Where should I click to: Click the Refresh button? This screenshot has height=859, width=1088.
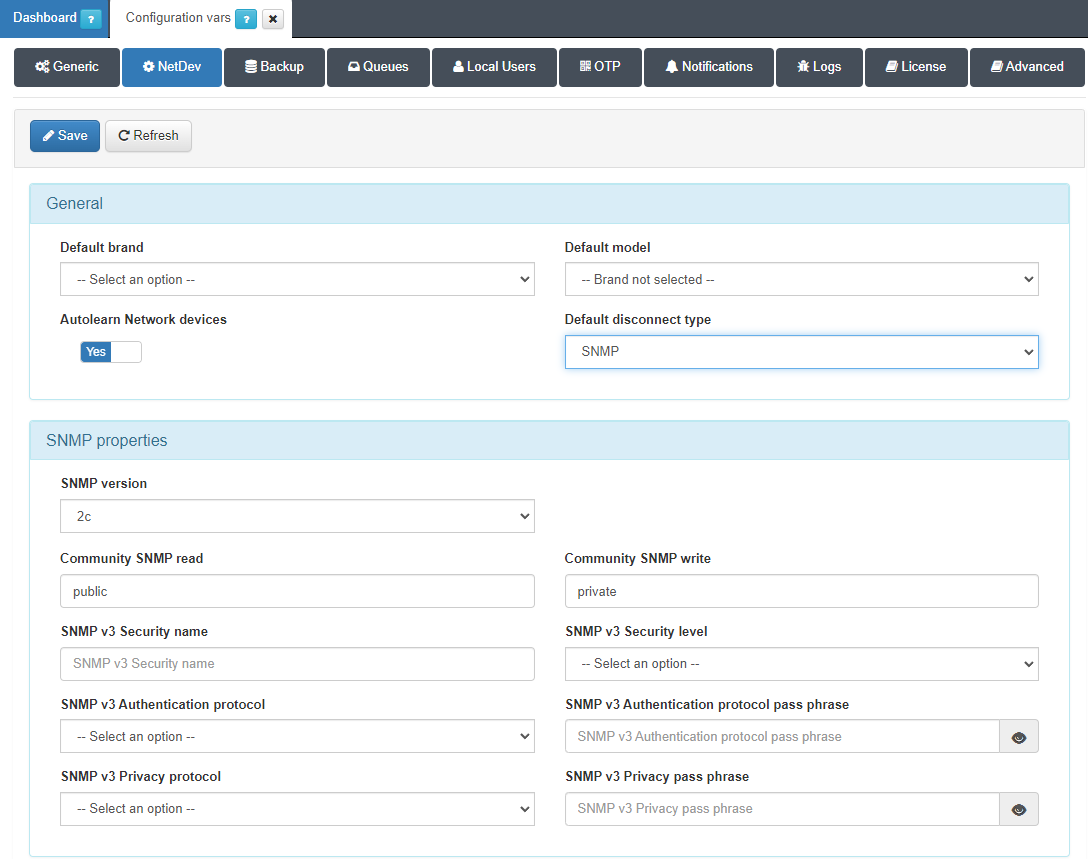point(148,136)
